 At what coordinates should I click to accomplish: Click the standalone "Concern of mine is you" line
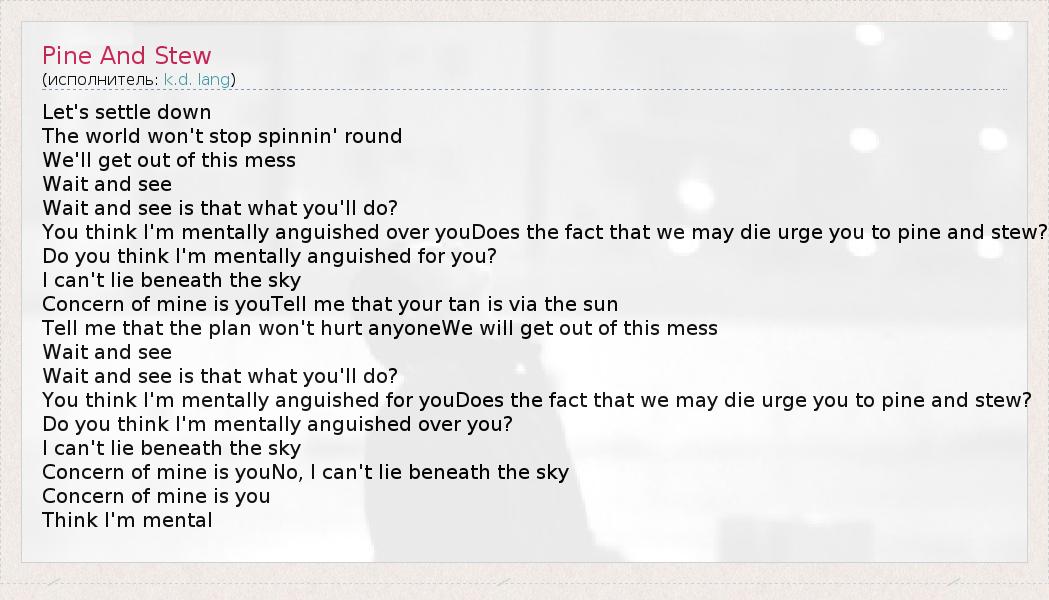(156, 496)
